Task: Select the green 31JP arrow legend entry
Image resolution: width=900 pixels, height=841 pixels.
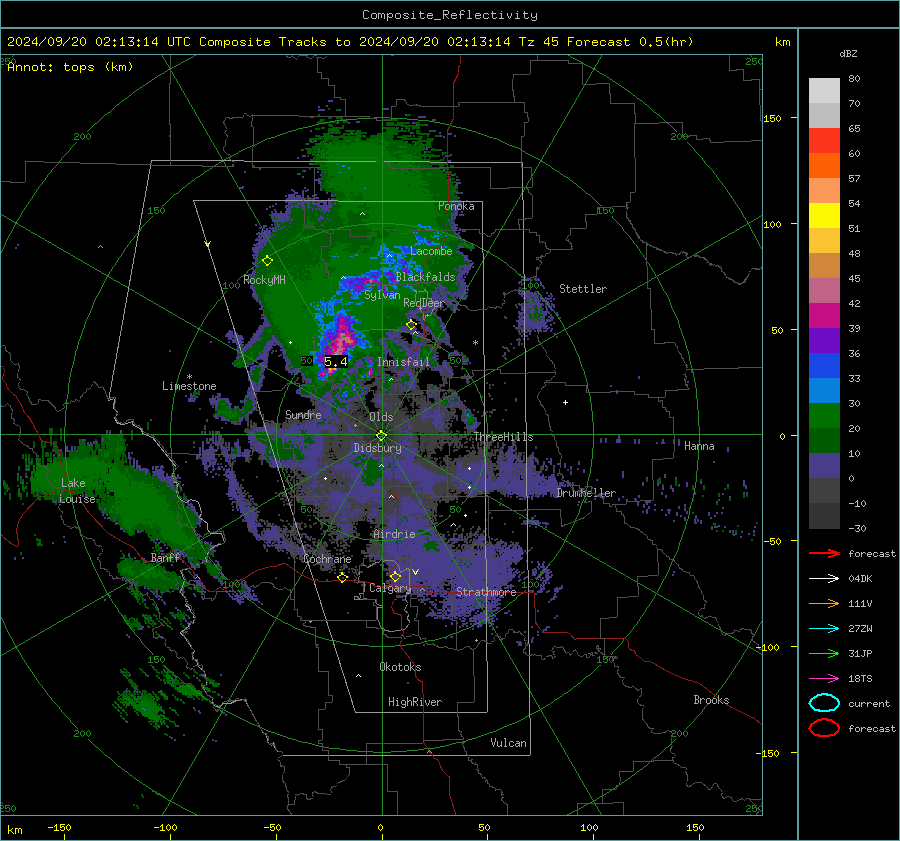Action: [x=824, y=653]
